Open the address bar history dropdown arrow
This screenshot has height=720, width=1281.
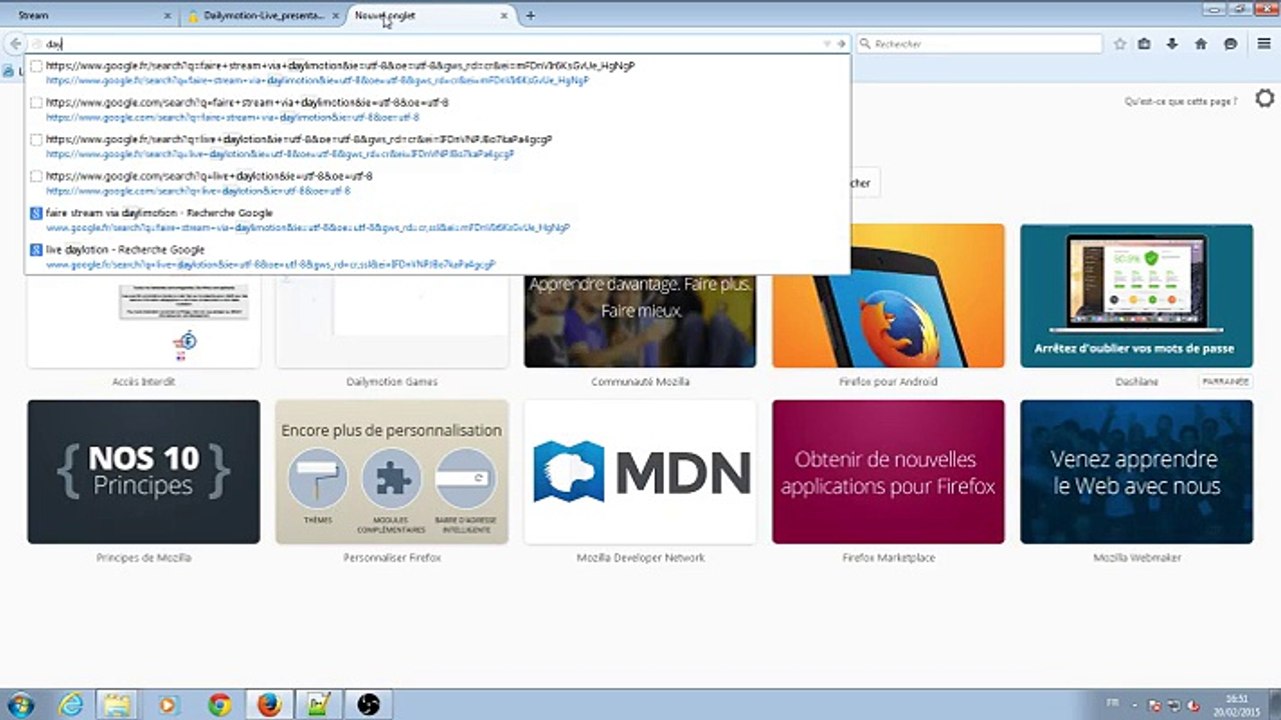(x=827, y=44)
